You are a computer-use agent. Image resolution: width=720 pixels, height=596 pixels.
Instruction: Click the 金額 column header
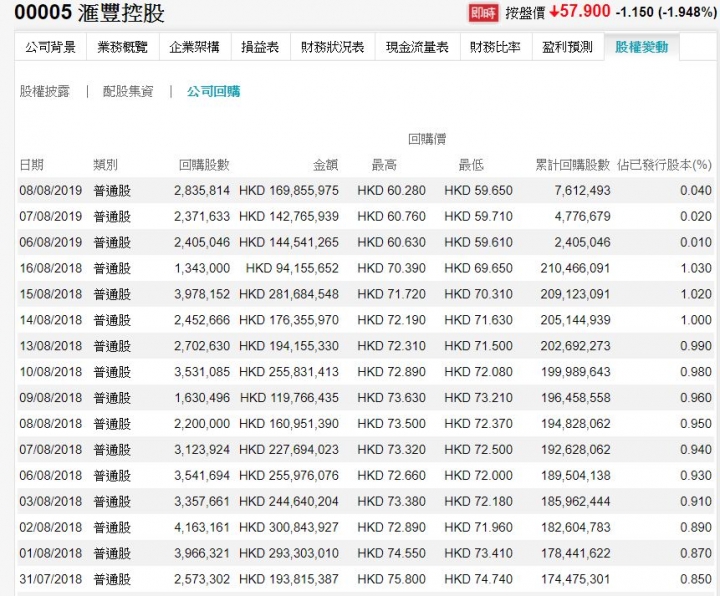click(x=326, y=165)
